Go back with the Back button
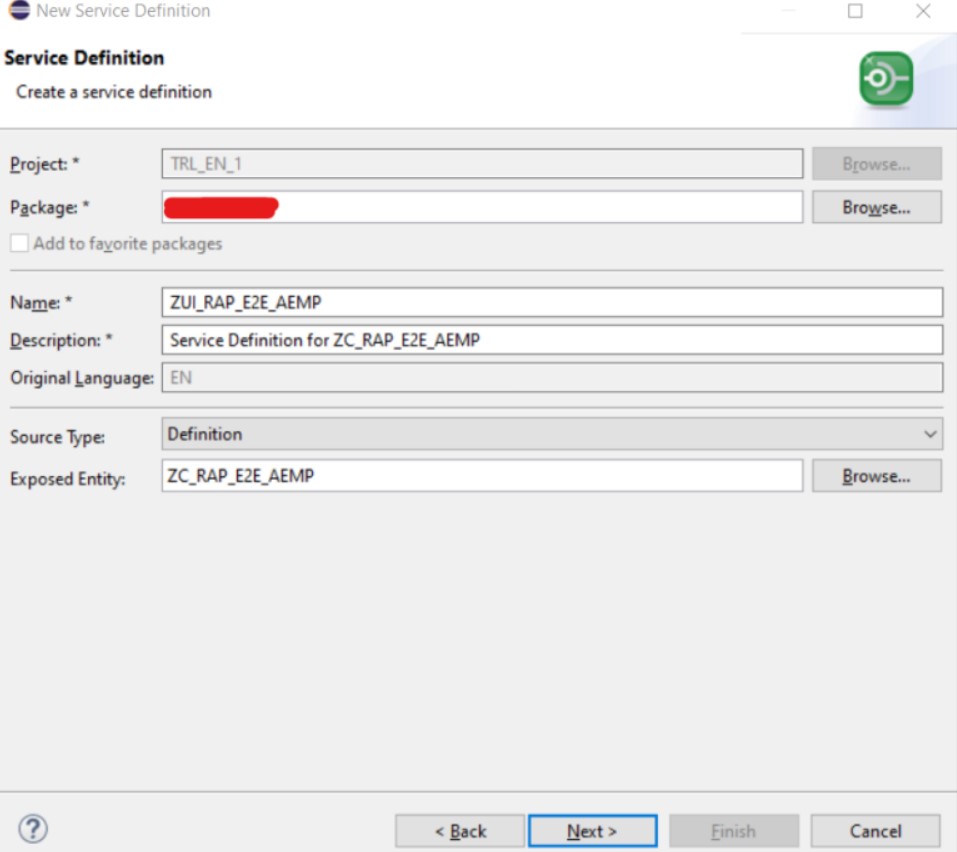This screenshot has width=957, height=852. click(x=460, y=831)
